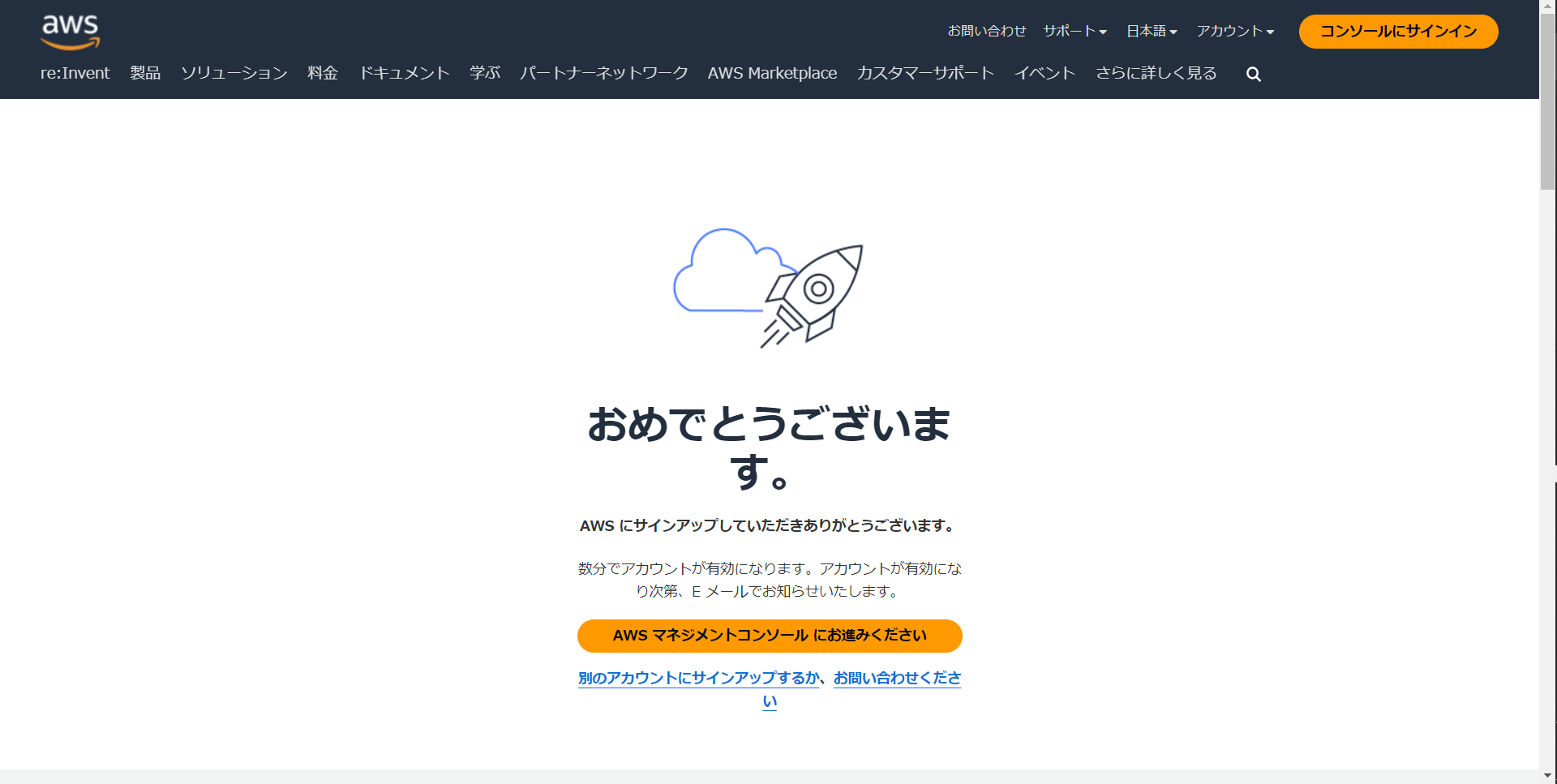Image resolution: width=1557 pixels, height=784 pixels.
Task: Open the 料金 page from the menu
Action: point(323,73)
